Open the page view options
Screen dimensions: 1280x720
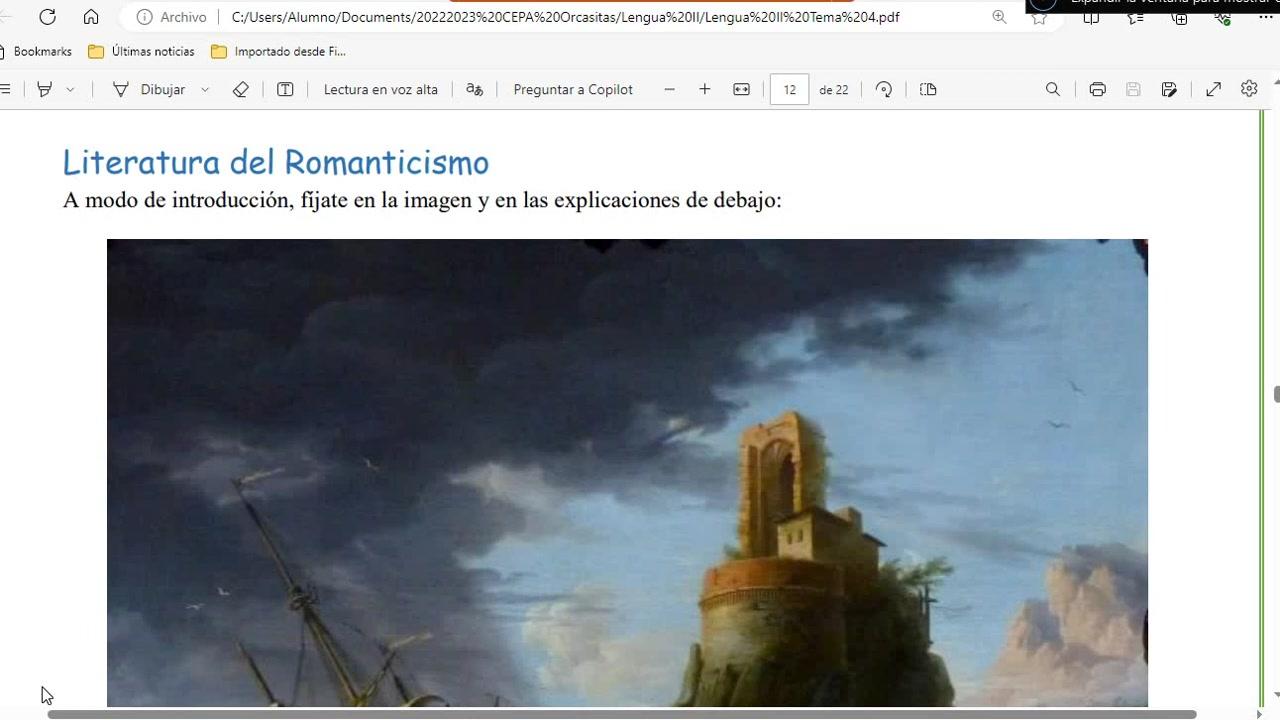coord(928,89)
